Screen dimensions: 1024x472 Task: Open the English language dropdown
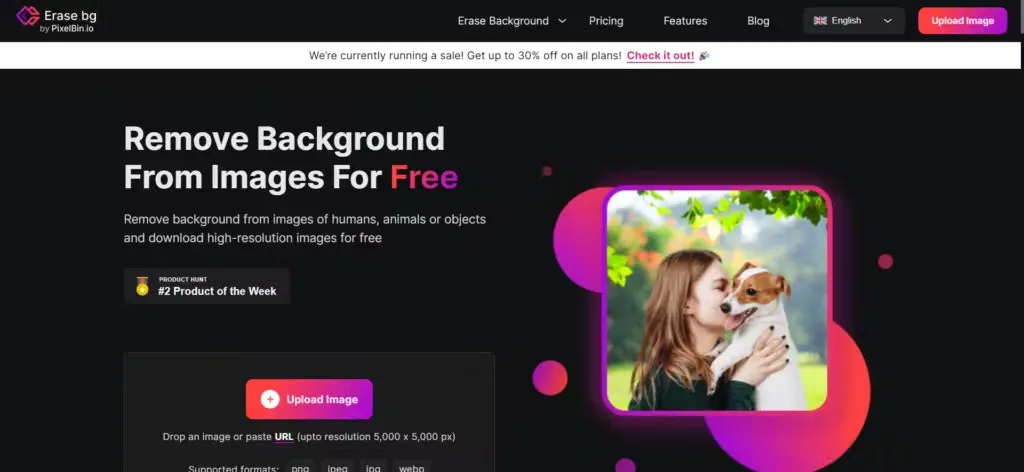(854, 21)
